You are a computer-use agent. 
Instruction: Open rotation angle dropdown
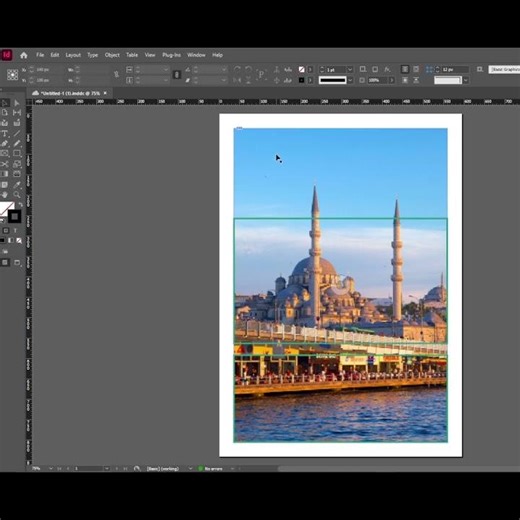224,69
